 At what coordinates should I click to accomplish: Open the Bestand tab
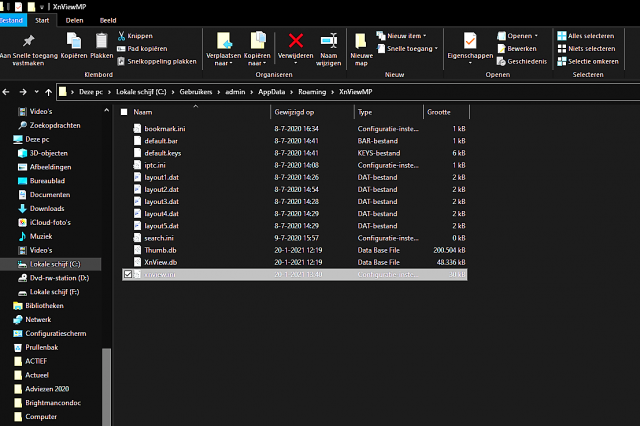click(x=12, y=20)
